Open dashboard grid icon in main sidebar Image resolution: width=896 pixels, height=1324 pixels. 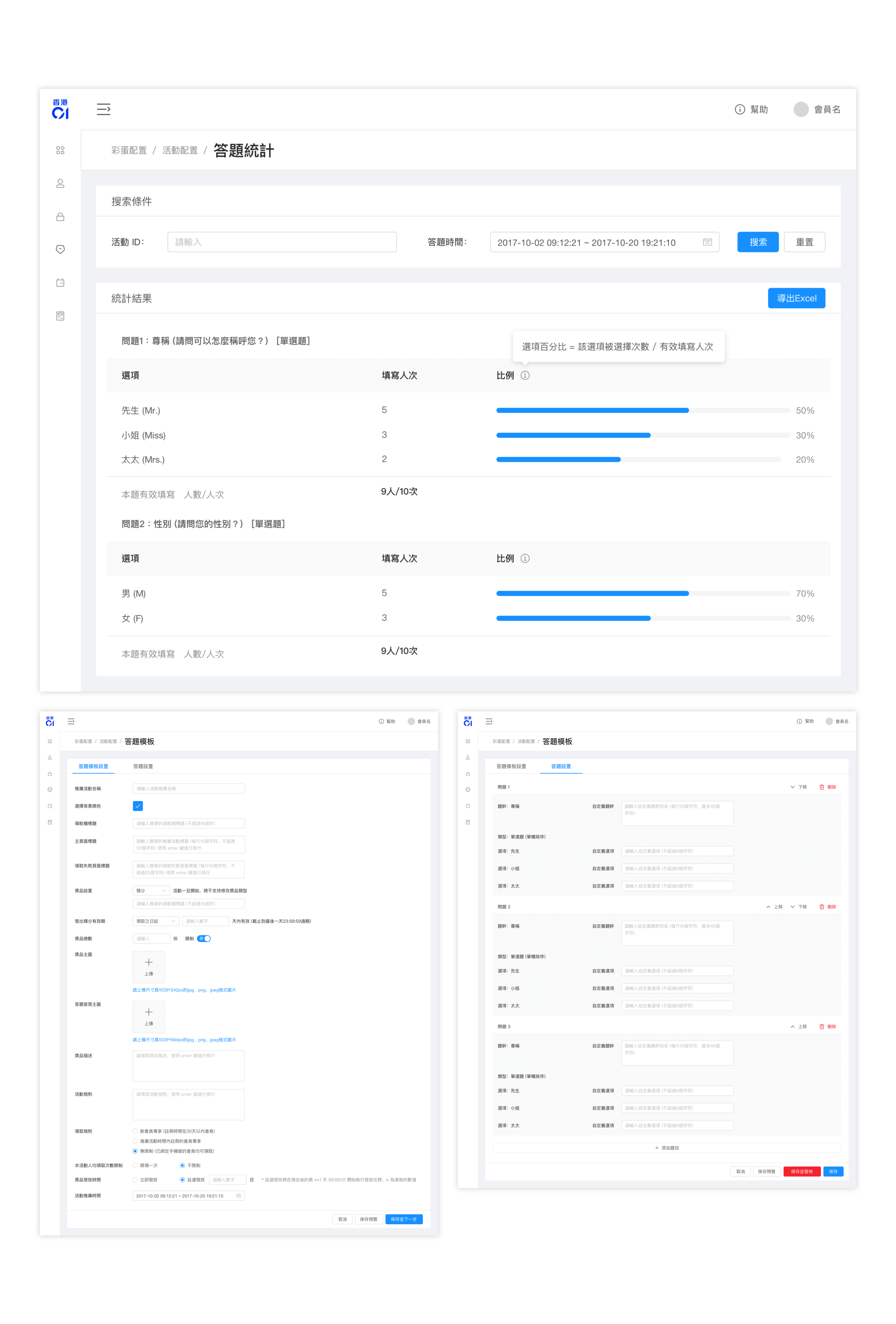click(60, 151)
